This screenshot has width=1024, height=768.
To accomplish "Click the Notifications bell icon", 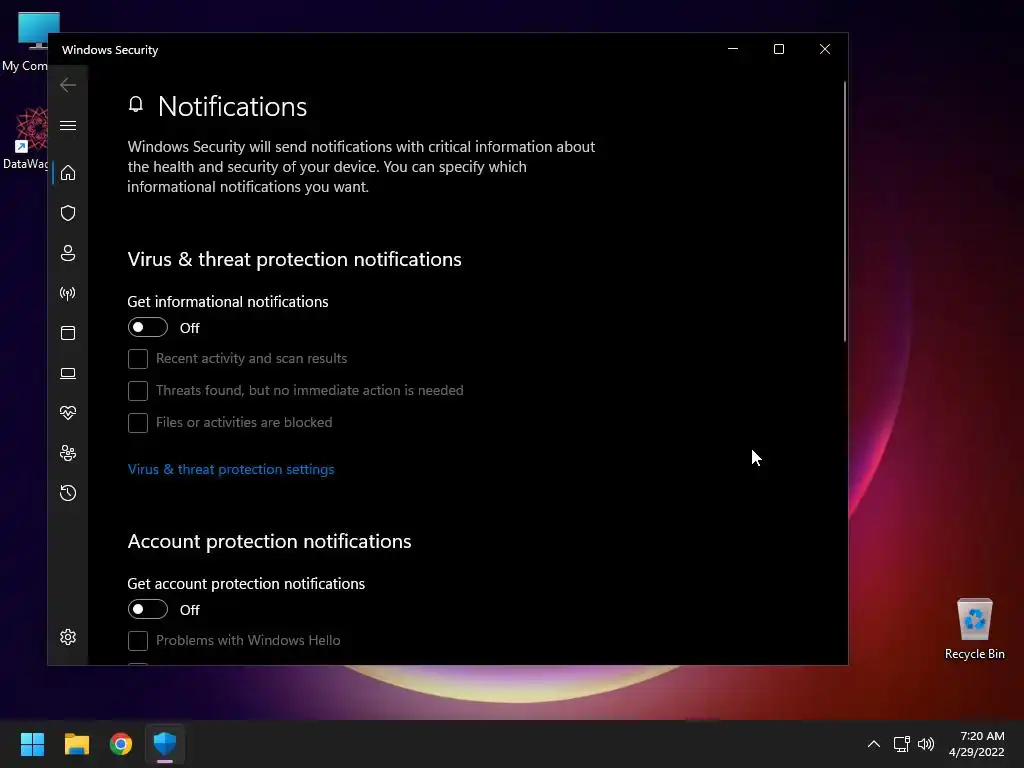I will click(x=136, y=104).
